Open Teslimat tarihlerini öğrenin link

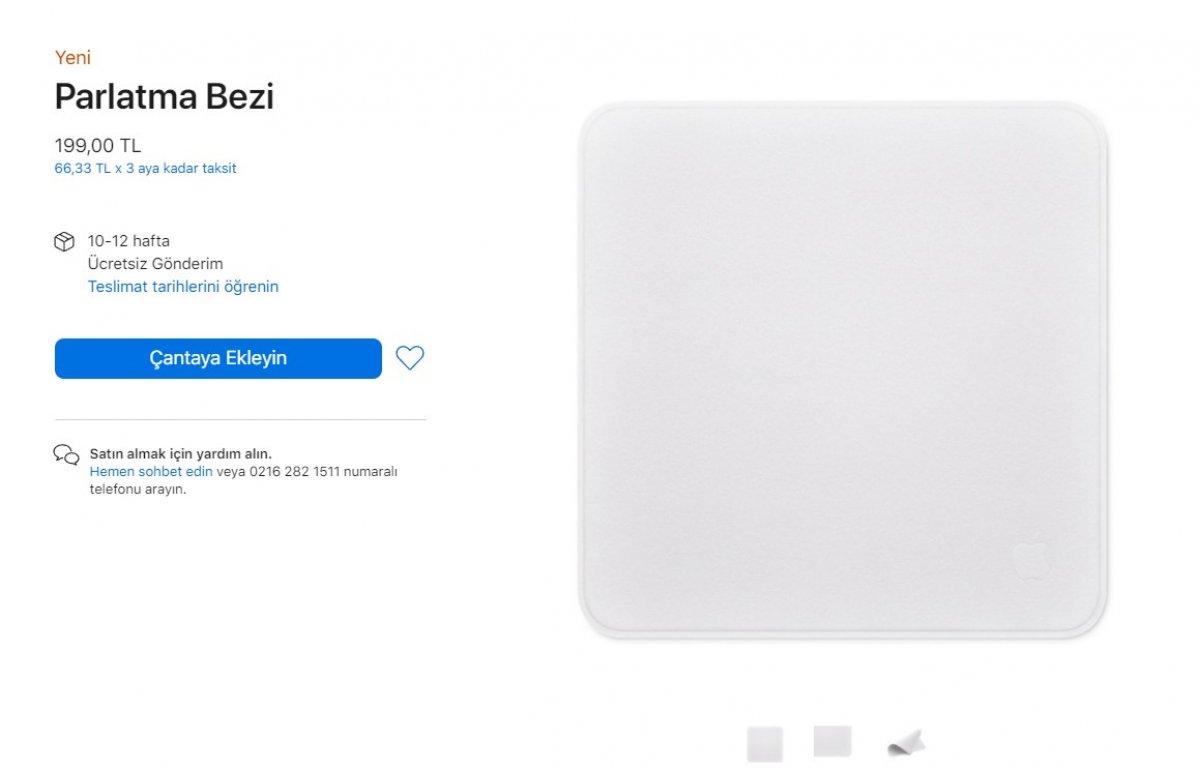183,286
